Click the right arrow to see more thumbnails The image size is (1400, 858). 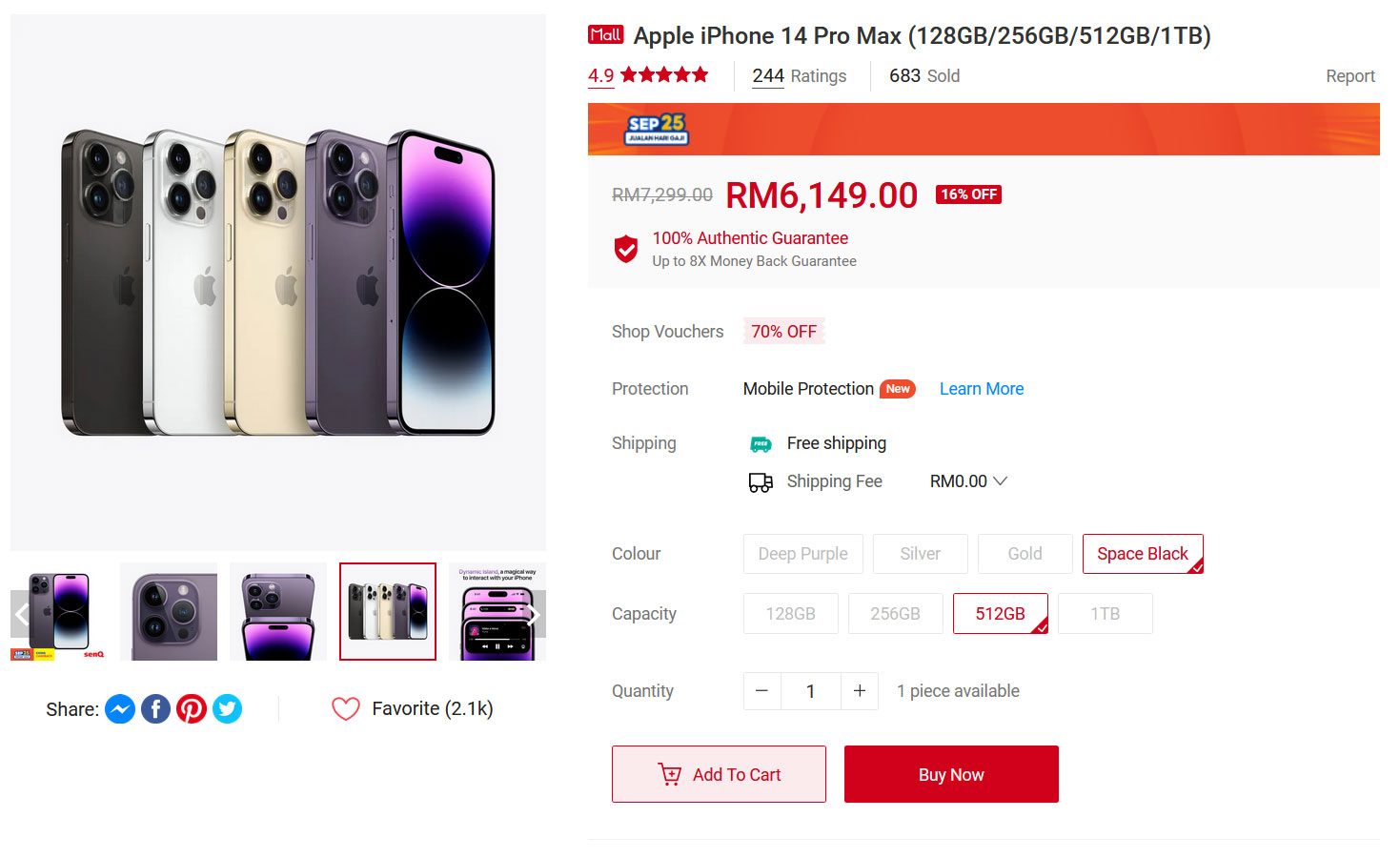(536, 613)
